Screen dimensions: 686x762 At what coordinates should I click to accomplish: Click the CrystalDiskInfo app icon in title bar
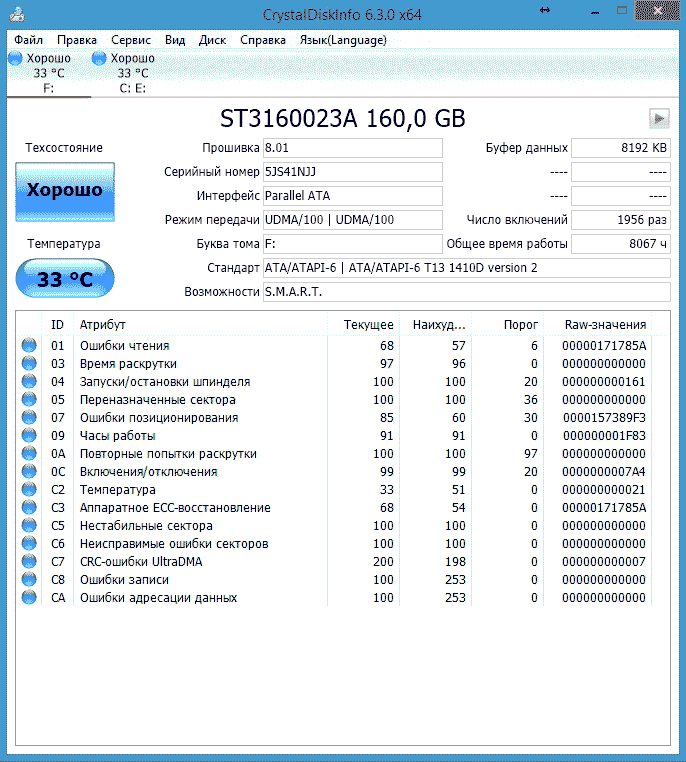tap(17, 14)
